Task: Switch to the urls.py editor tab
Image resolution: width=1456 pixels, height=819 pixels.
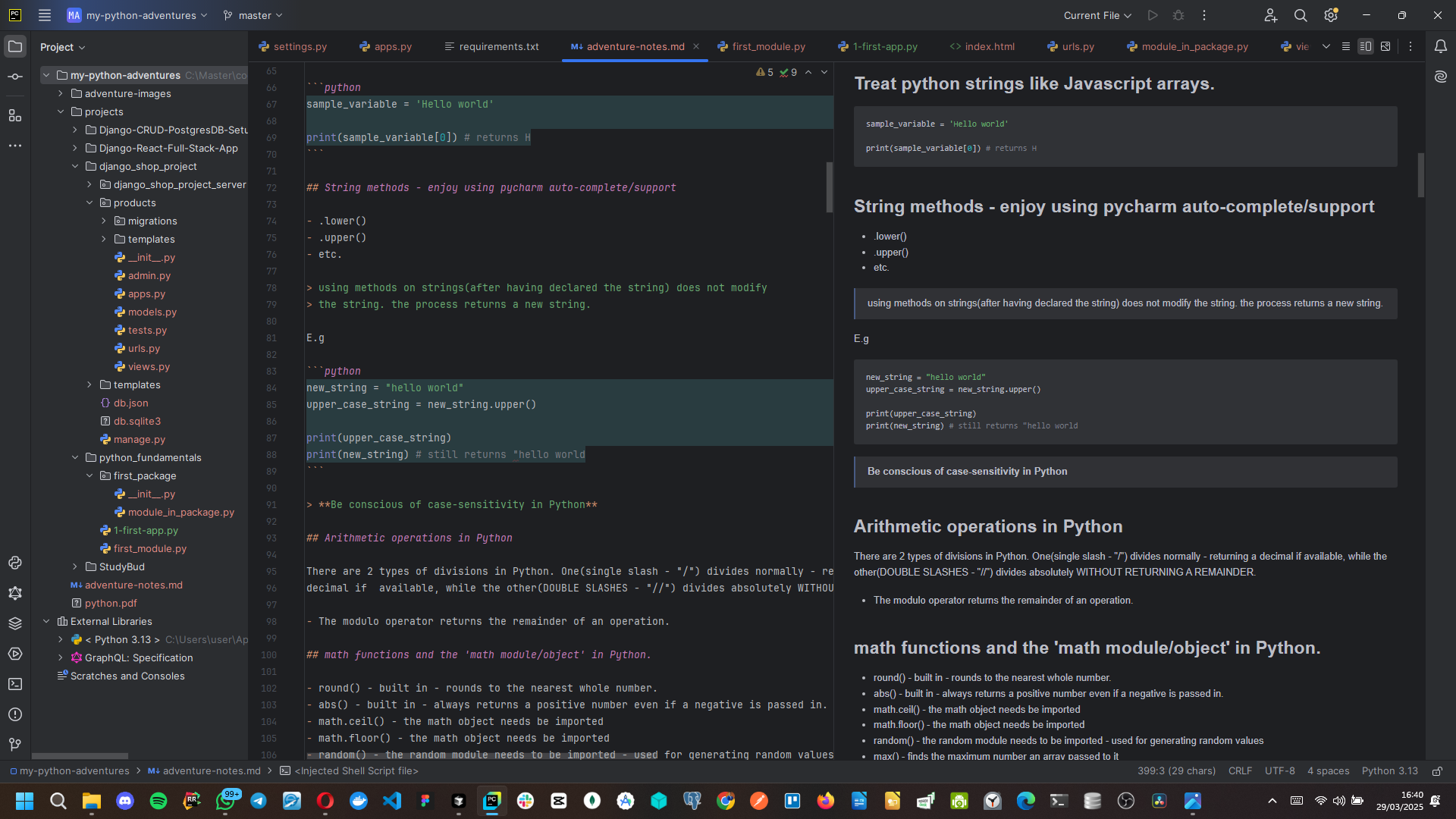Action: point(1070,46)
